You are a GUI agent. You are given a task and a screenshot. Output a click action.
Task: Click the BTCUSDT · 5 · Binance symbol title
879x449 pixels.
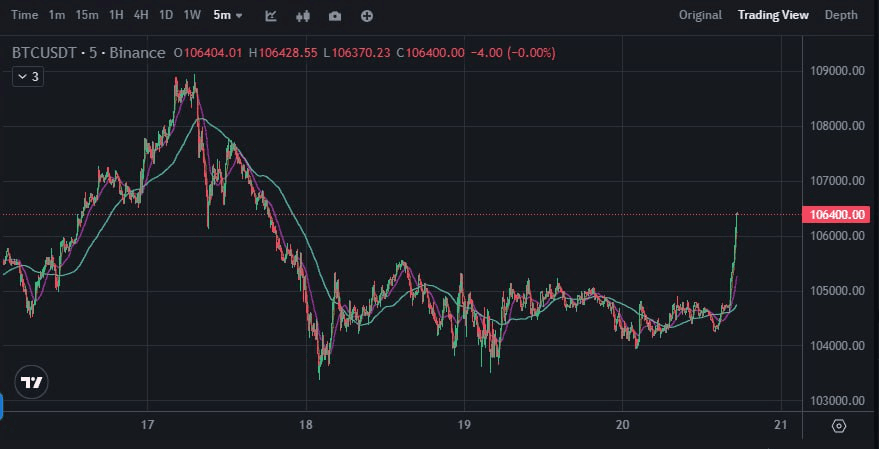coord(89,53)
